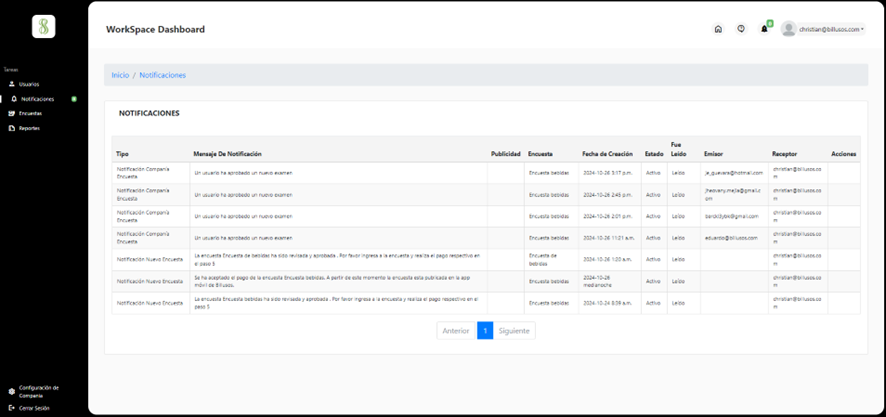Go to the Siguiente page

click(x=515, y=330)
